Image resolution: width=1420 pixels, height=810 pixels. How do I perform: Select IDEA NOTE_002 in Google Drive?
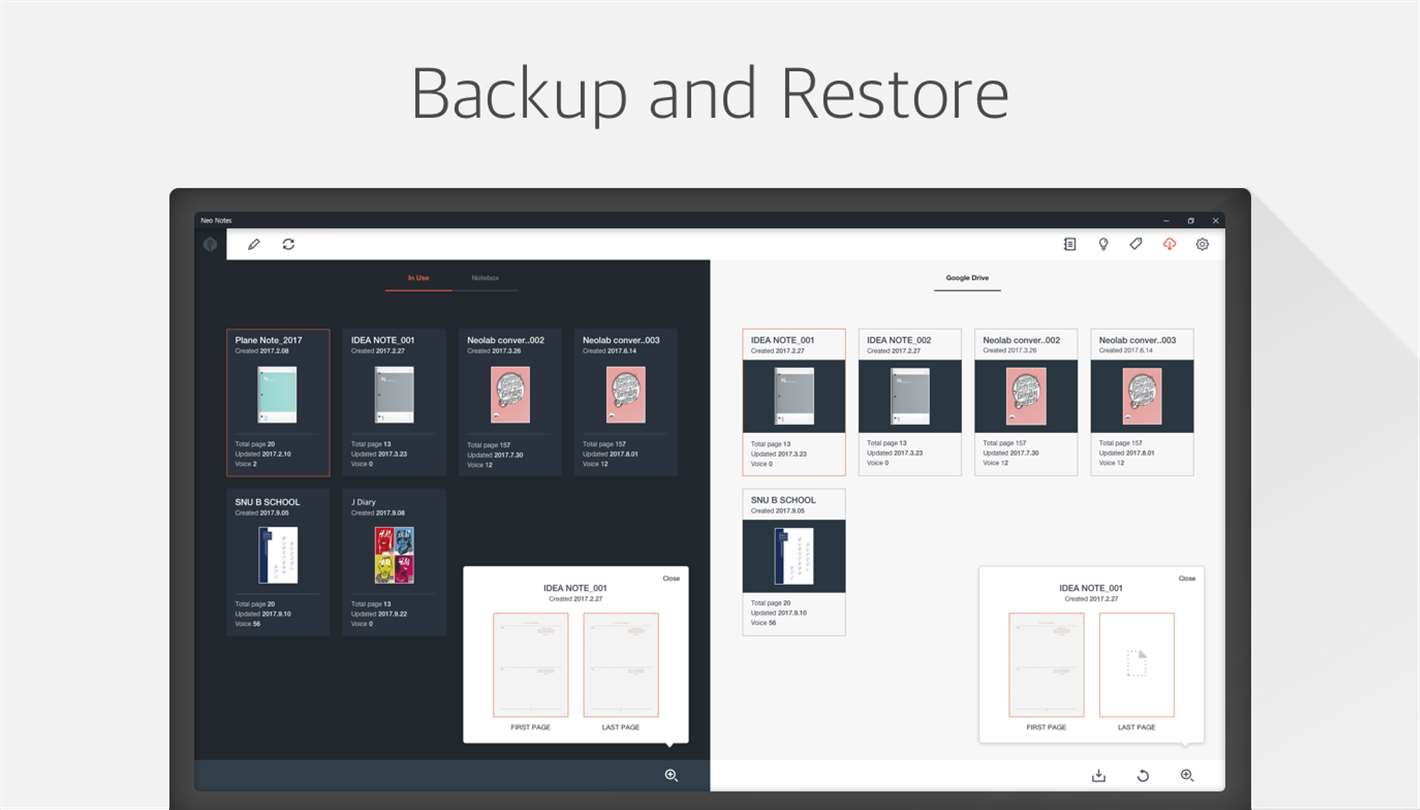coord(910,402)
